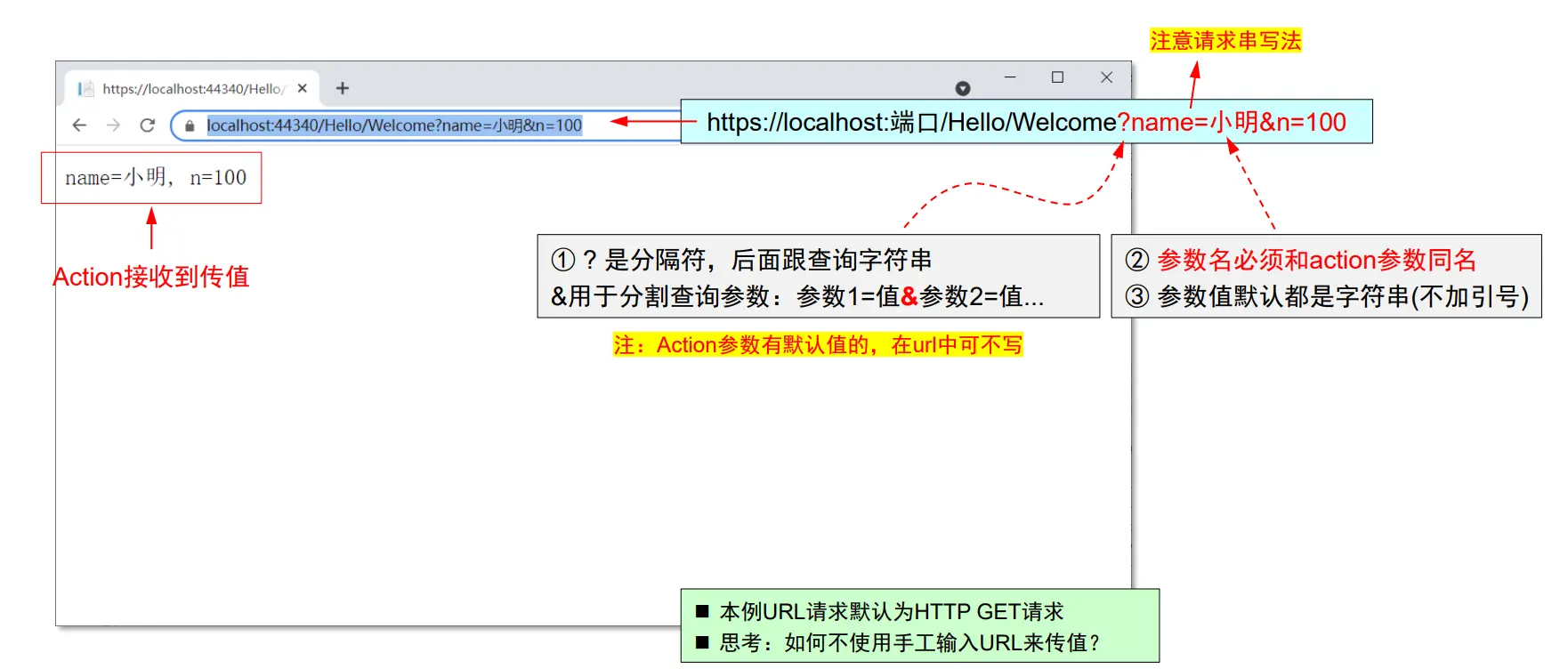The image size is (1568, 669).
Task: Open the round dropdown icon in the title bar
Action: tap(963, 88)
